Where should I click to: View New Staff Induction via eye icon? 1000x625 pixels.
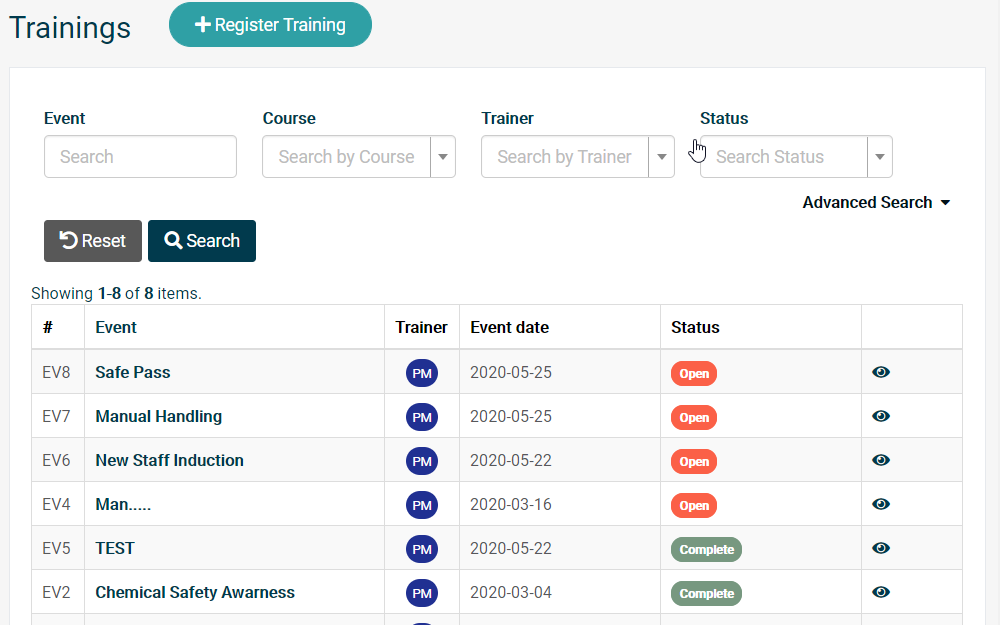pyautogui.click(x=881, y=460)
